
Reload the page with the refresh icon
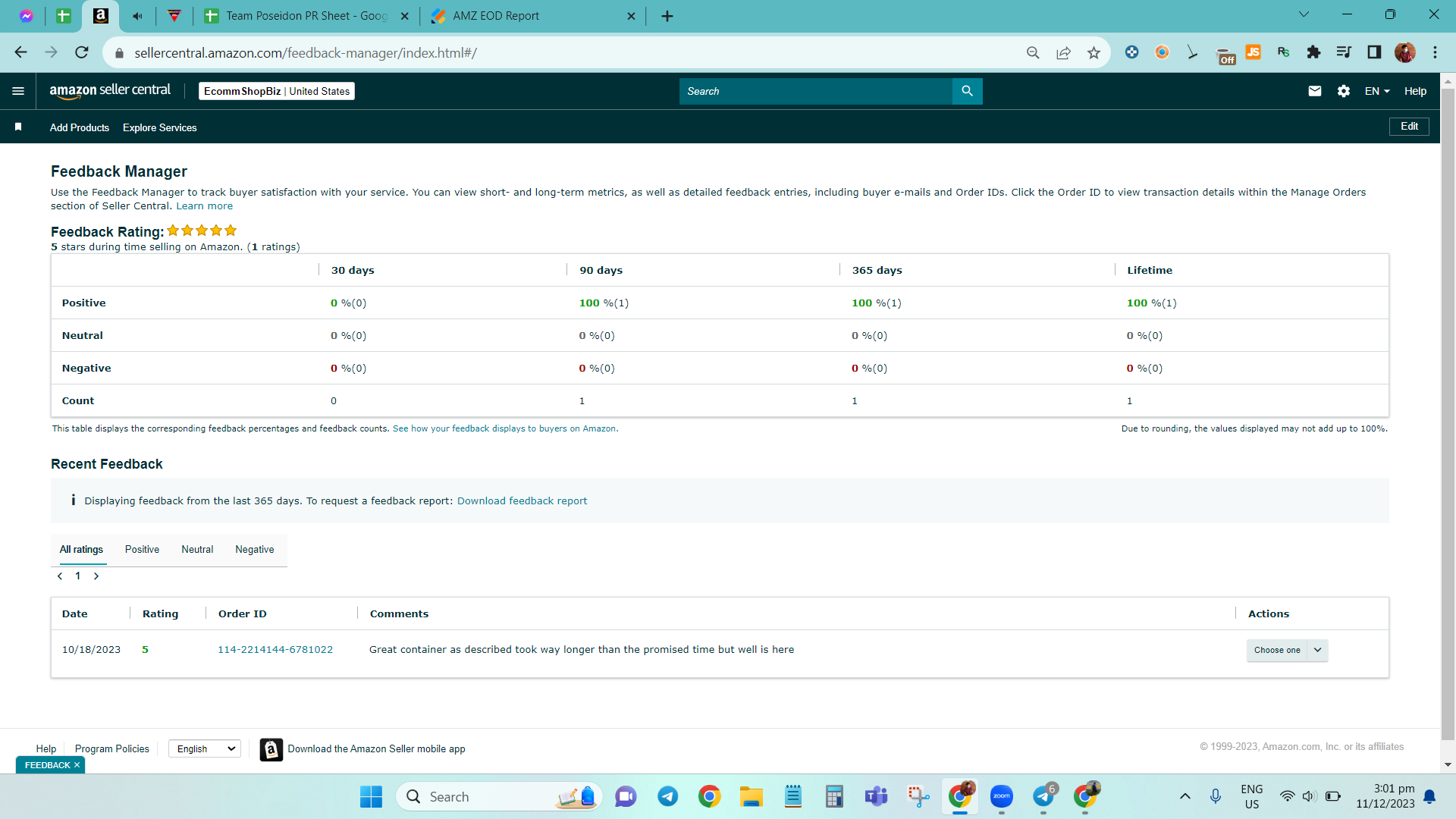tap(82, 52)
